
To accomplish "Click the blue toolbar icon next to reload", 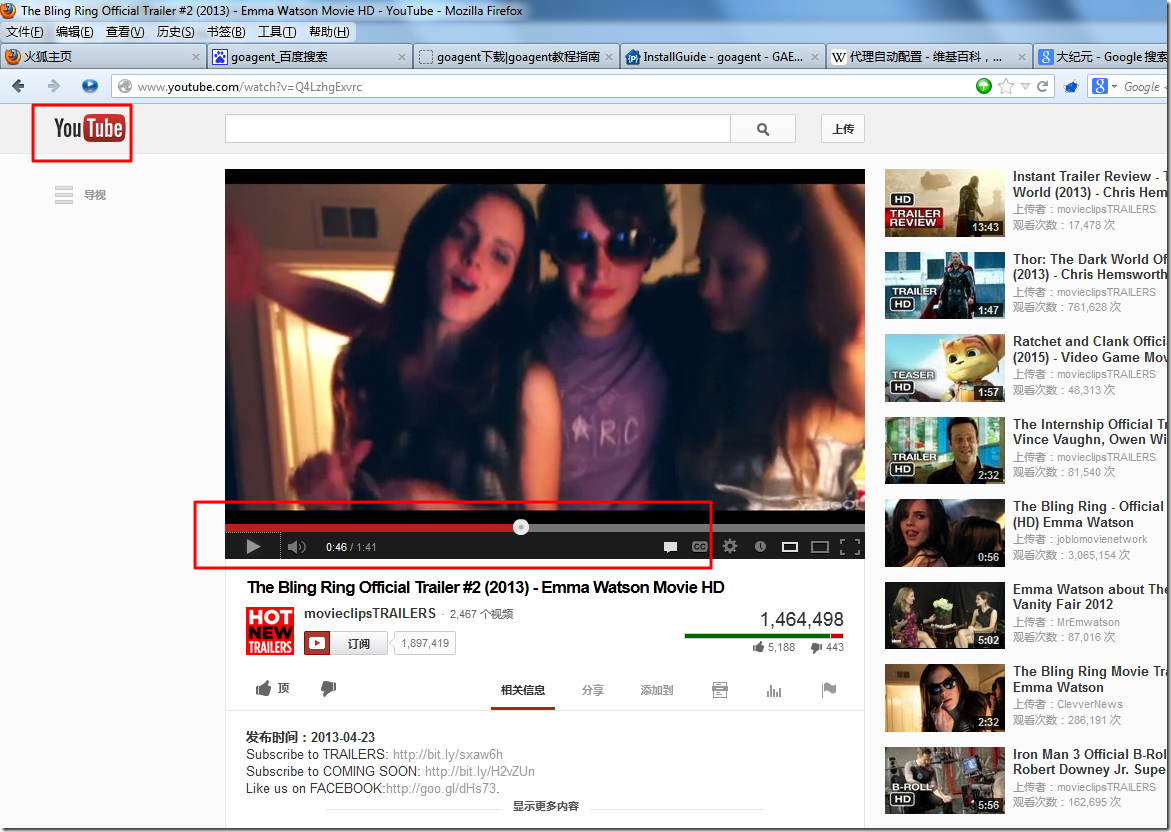I will pos(1071,87).
